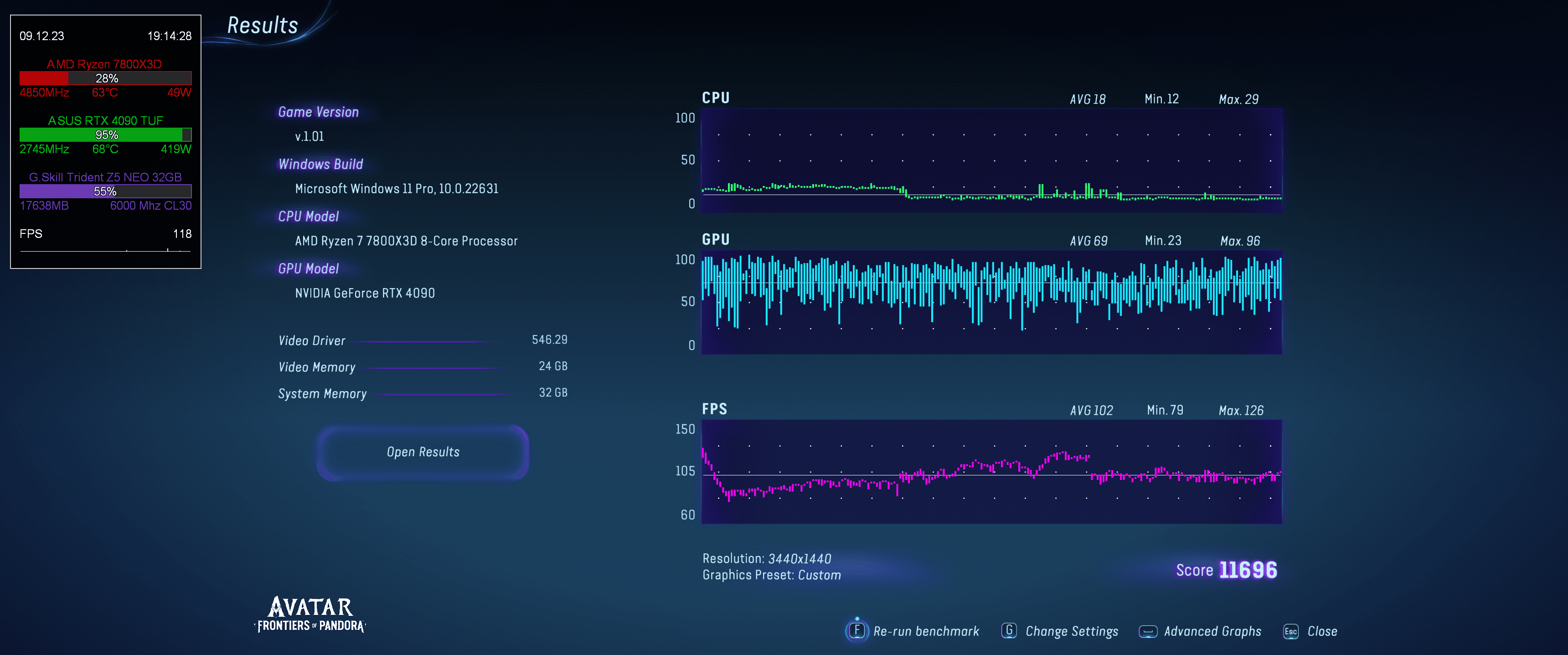
Task: Click the Esc key icon
Action: pos(1290,631)
